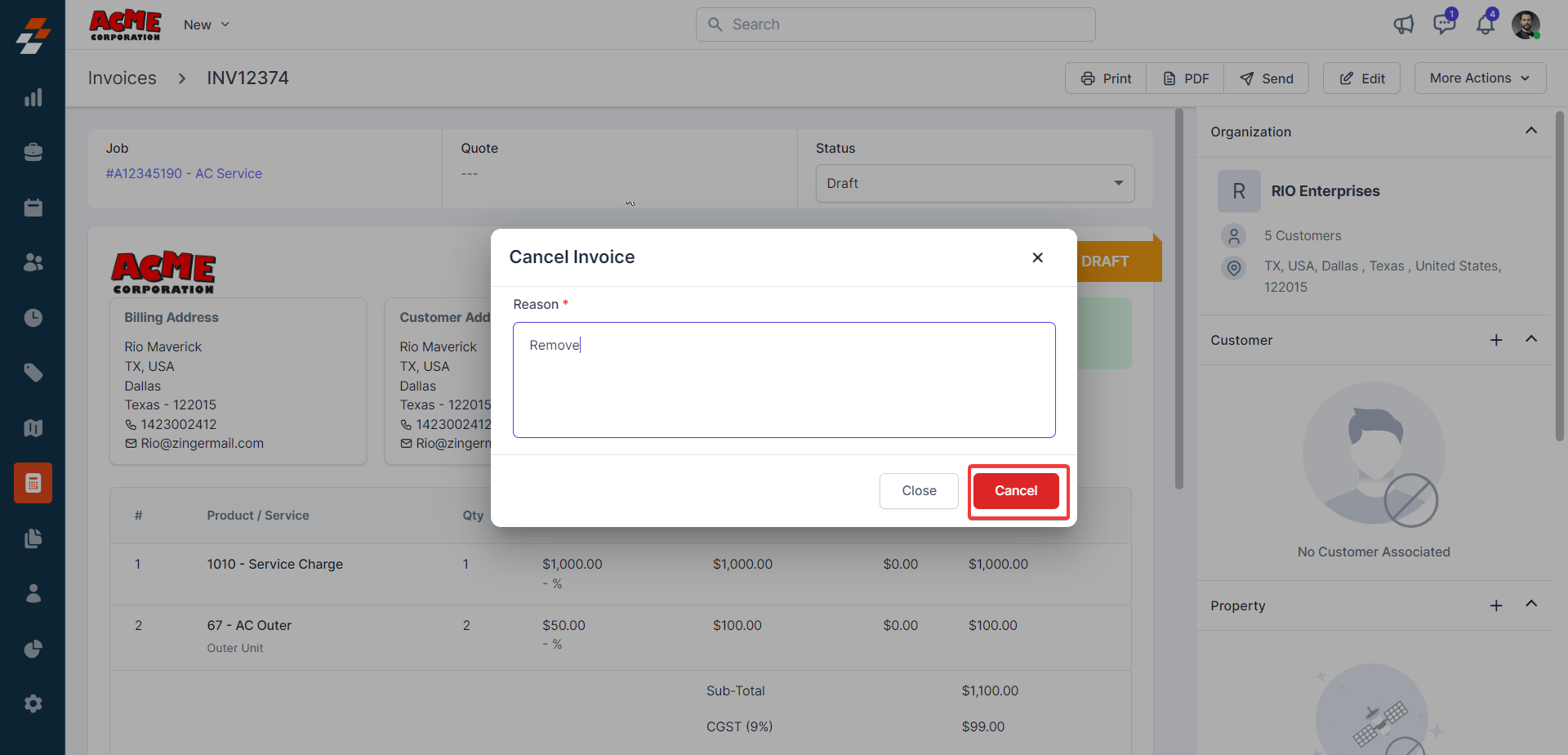Open the price tag sidebar icon
The width and height of the screenshot is (1568, 755).
coord(33,373)
